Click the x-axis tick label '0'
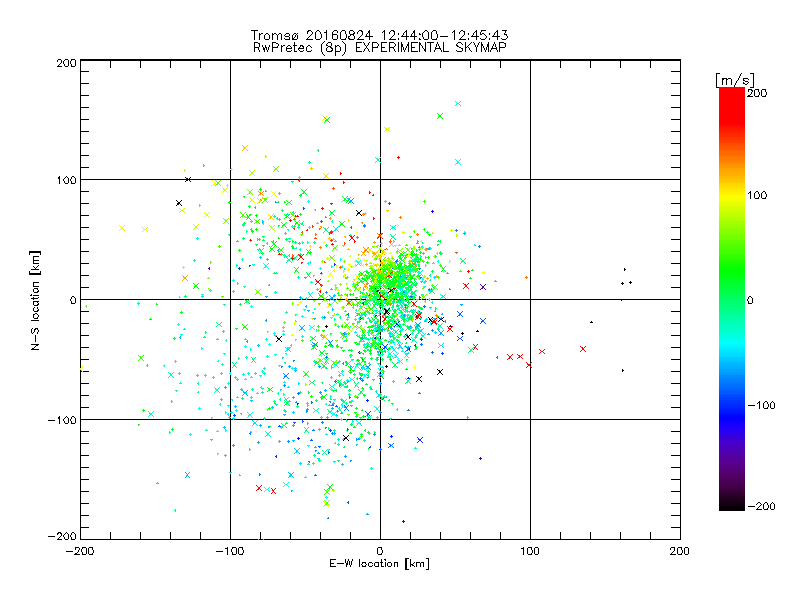800x600 pixels. tap(380, 551)
